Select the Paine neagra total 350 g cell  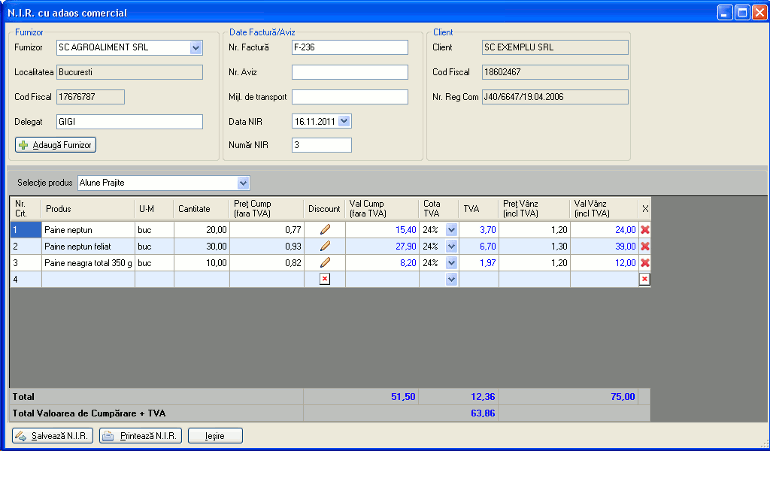pos(88,263)
